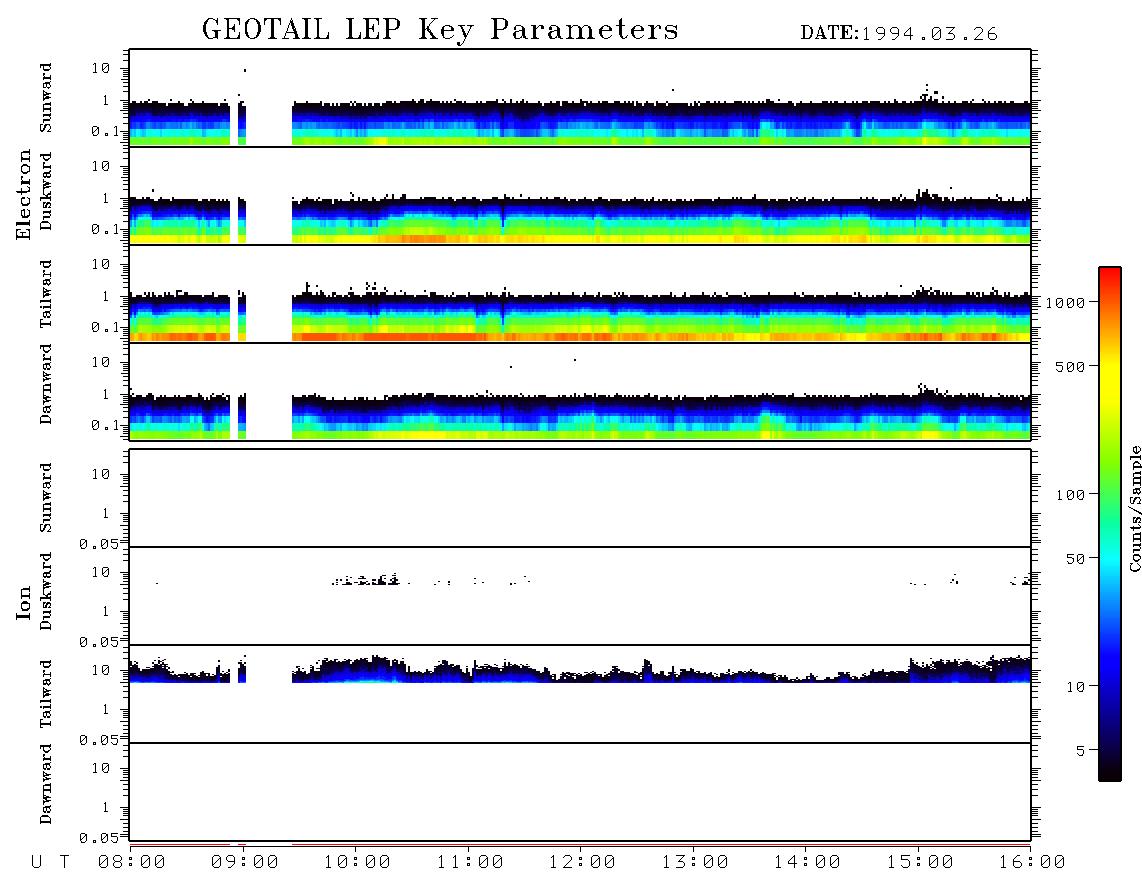Screen dimensions: 1142x880
Task: Select the 16:00 time tick label
Action: [1032, 863]
